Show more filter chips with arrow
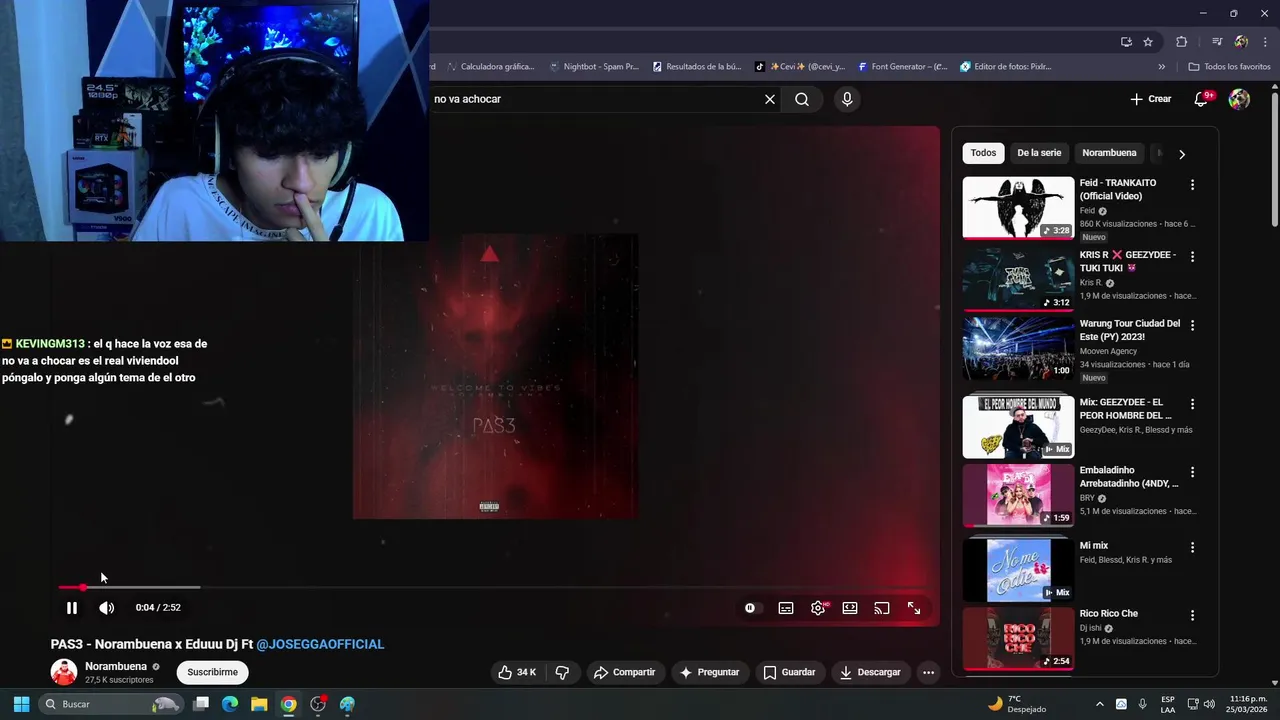 coord(1182,154)
